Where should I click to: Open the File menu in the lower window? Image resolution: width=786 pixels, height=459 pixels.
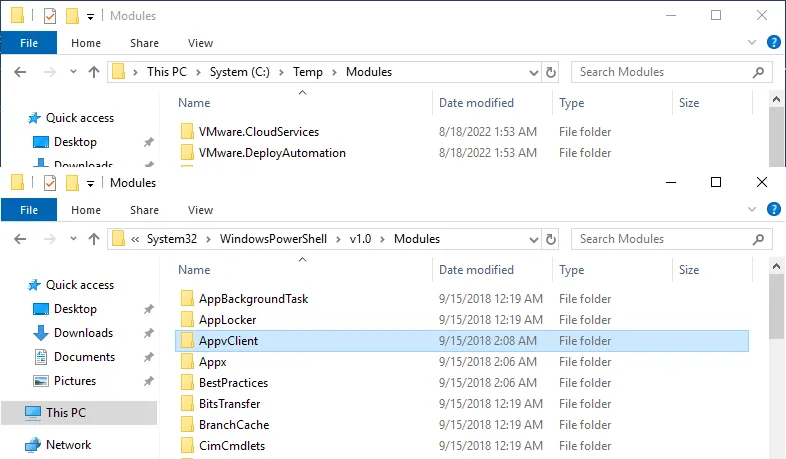tap(29, 210)
